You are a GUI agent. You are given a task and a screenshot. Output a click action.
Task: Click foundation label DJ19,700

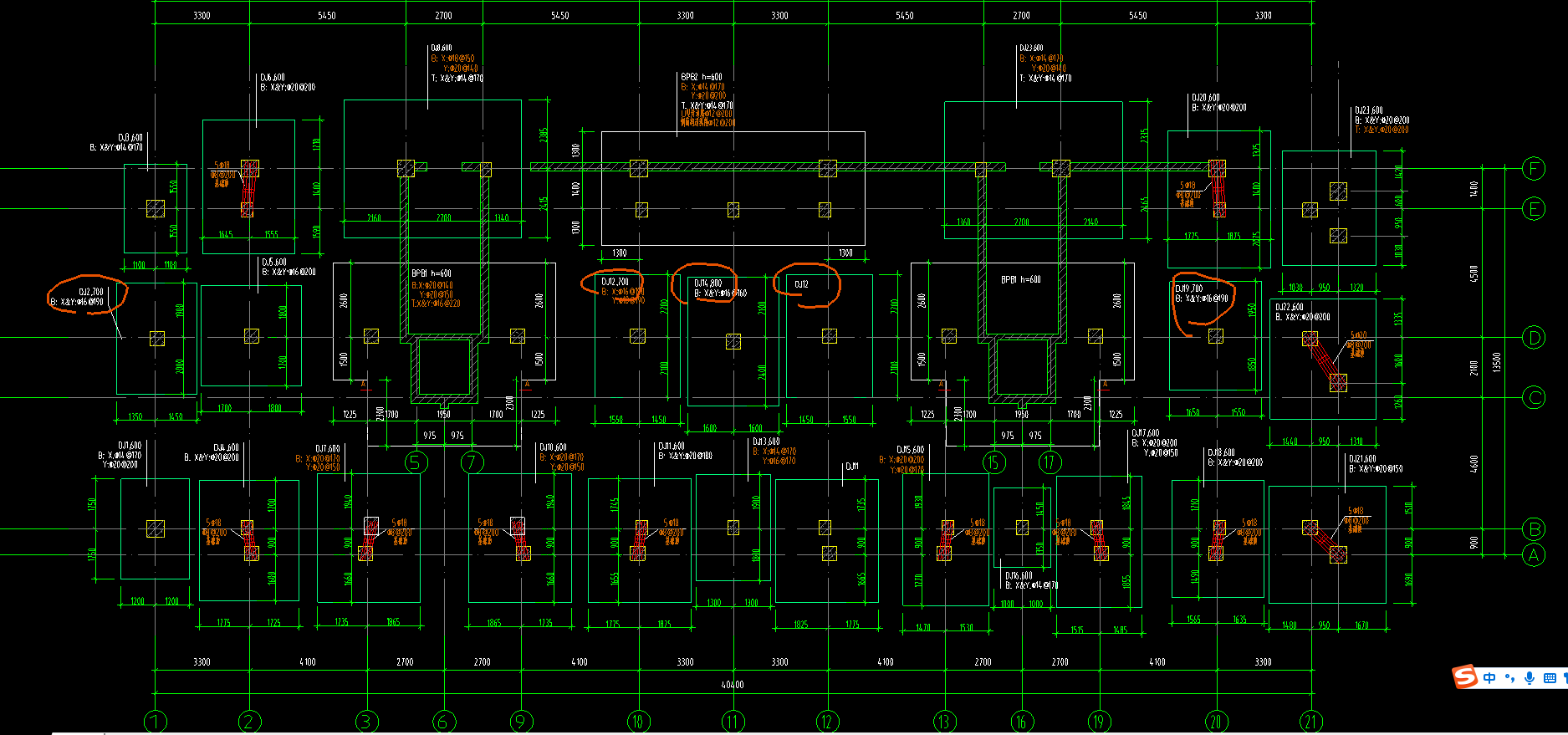click(1189, 288)
